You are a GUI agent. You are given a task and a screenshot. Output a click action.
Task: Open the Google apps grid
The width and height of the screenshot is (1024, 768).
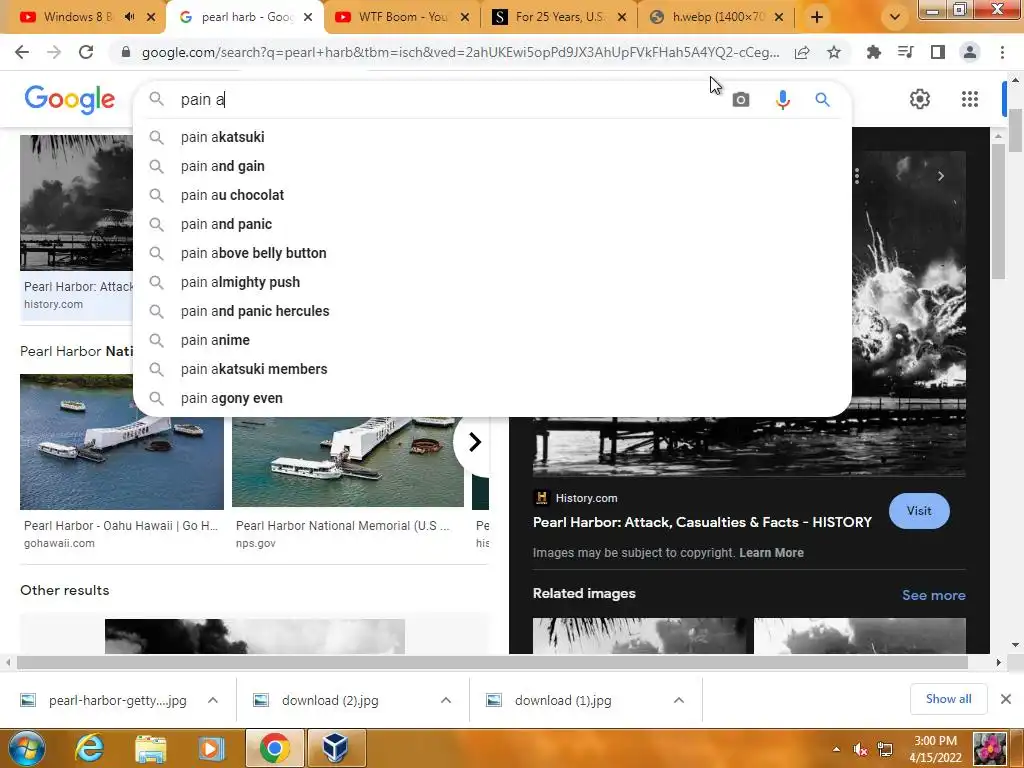970,99
